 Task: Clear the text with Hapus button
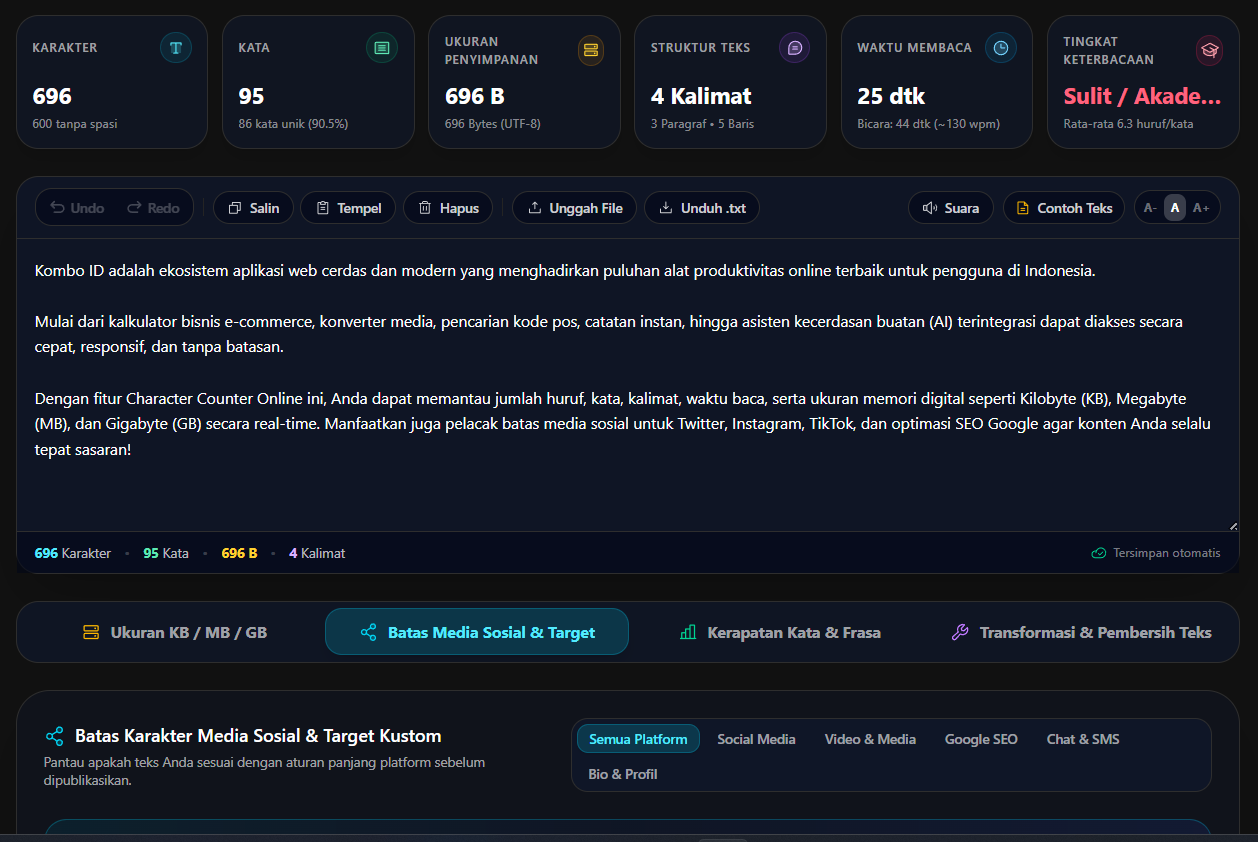[x=448, y=208]
